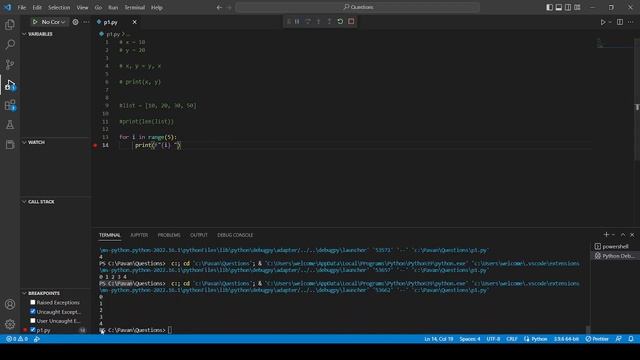Toggle the User Uncaught Exceptions checkbox

pos(33,321)
